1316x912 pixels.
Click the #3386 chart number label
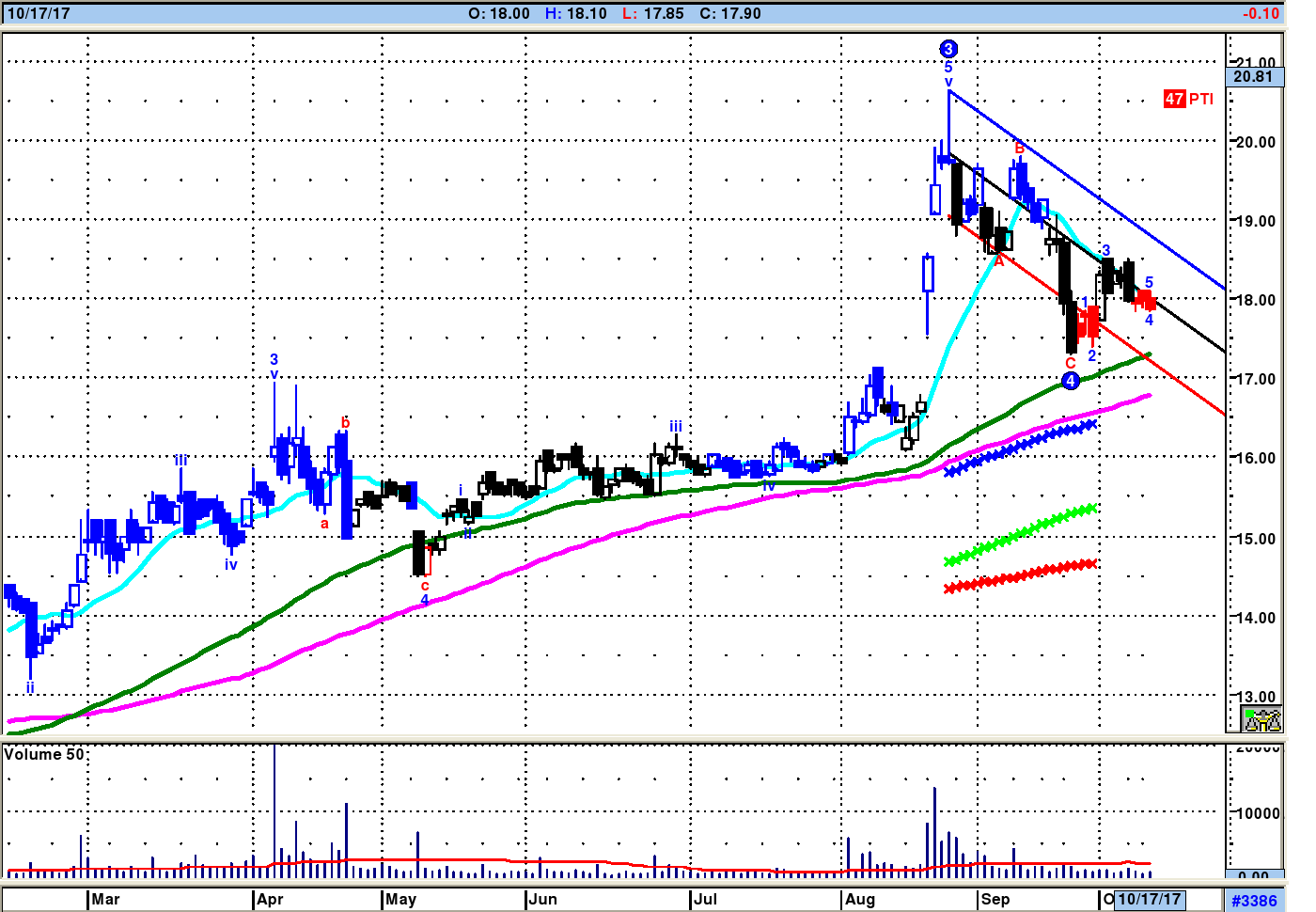point(1254,901)
